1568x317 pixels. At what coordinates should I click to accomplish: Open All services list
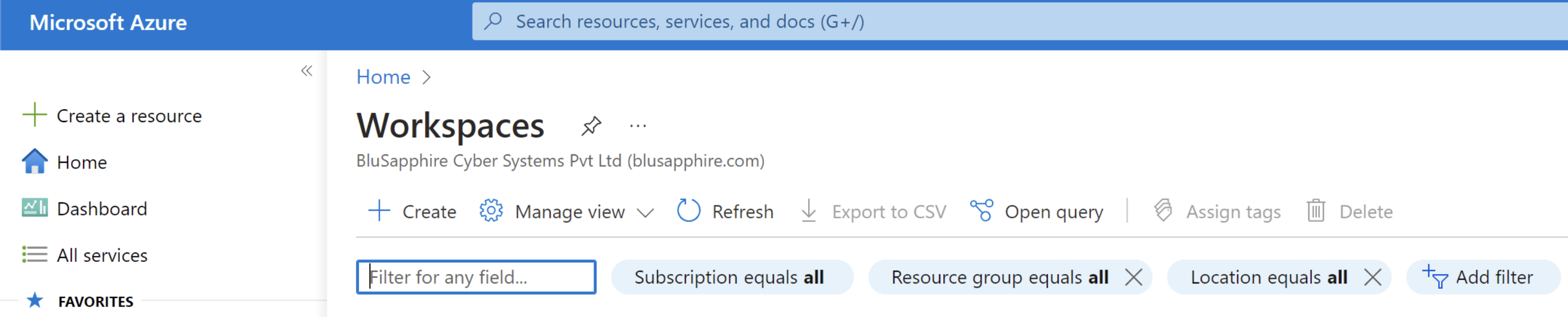102,255
